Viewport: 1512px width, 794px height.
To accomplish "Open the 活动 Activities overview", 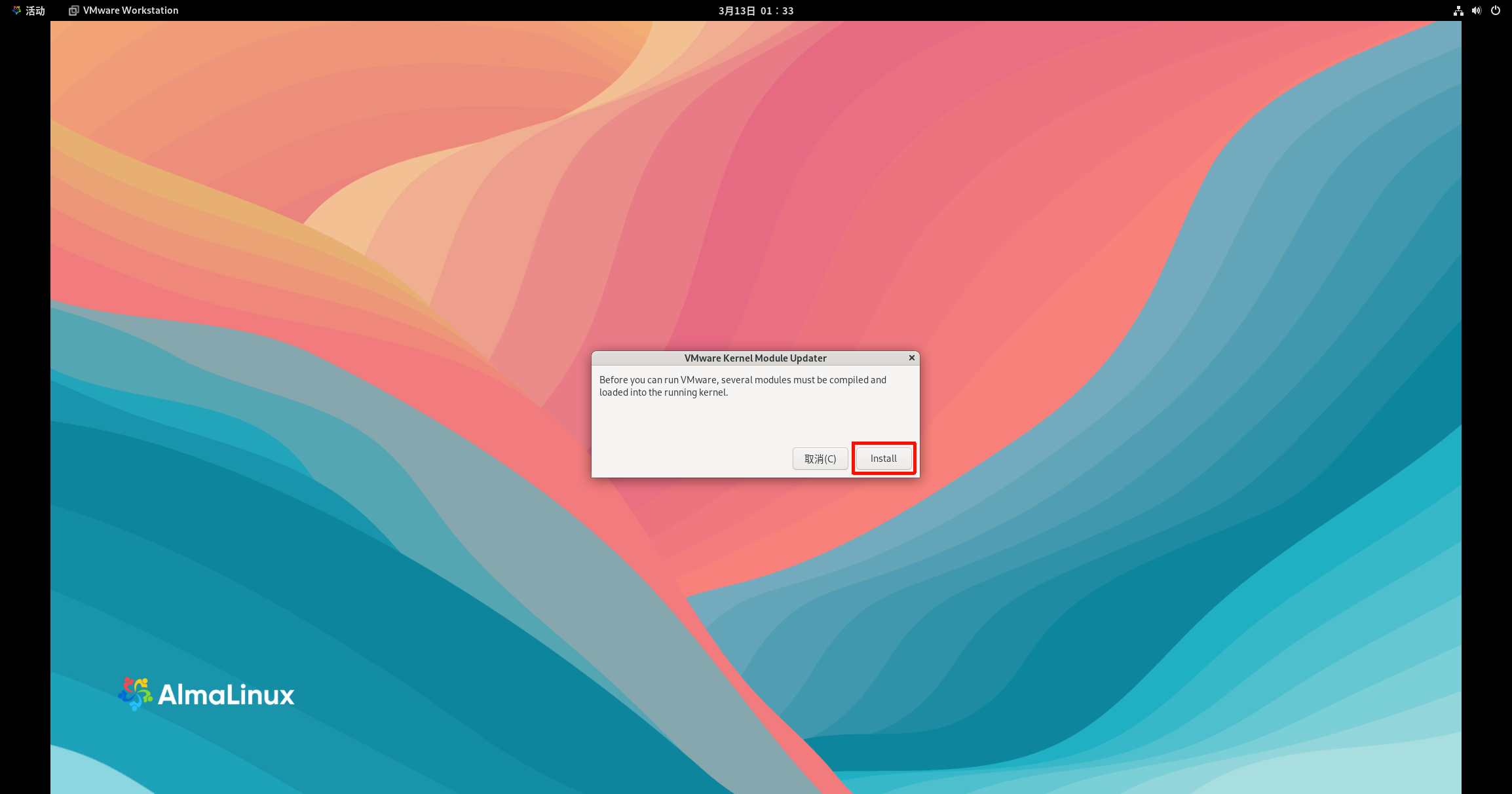I will pyautogui.click(x=35, y=10).
